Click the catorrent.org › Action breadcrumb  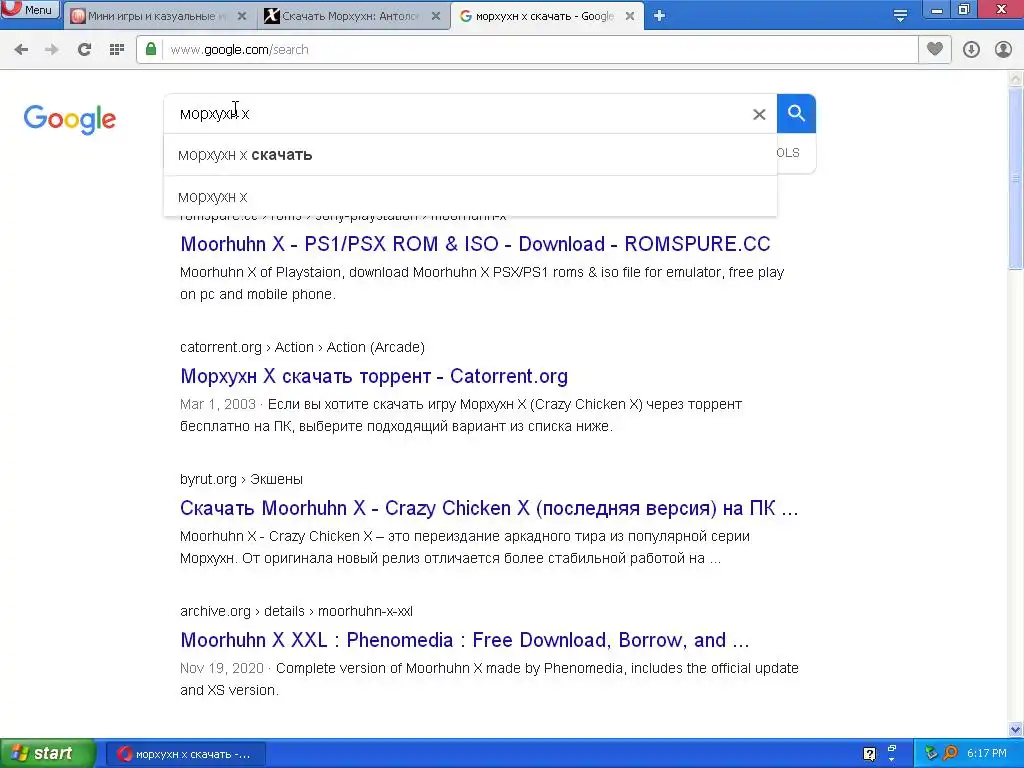pyautogui.click(x=302, y=347)
